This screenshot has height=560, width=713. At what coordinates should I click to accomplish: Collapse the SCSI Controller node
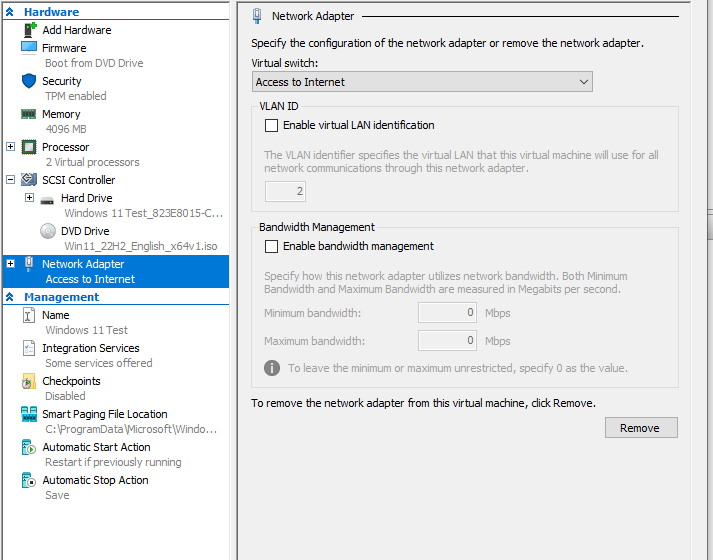coord(10,180)
